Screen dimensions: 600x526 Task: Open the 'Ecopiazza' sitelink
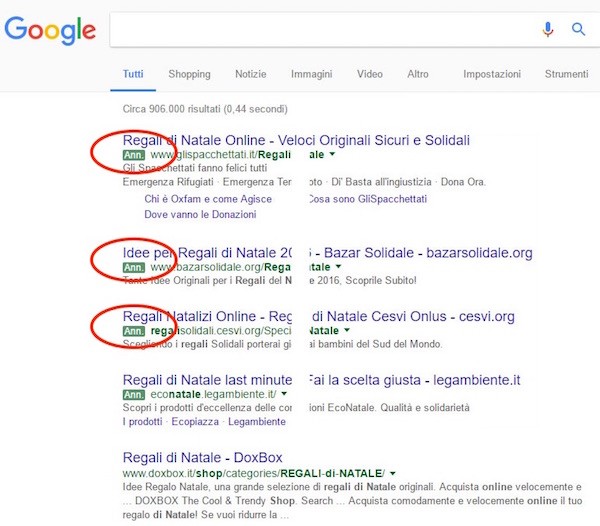click(195, 422)
